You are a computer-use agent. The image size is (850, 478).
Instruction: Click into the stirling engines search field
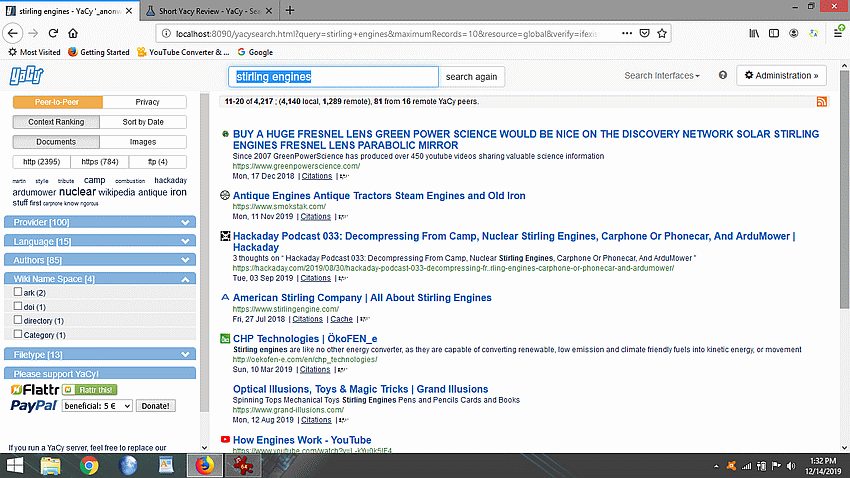coord(333,77)
